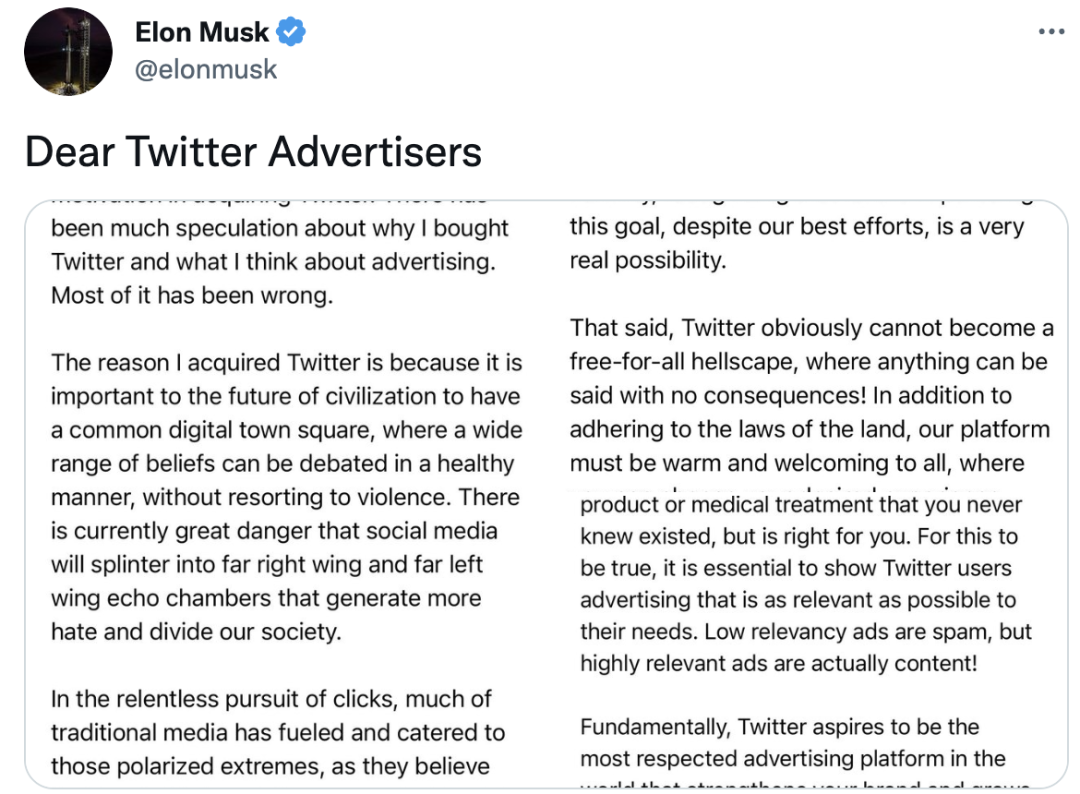Click the 'The reason I acquired Twitter' paragraph
This screenshot has height=794, width=1080.
[x=287, y=497]
